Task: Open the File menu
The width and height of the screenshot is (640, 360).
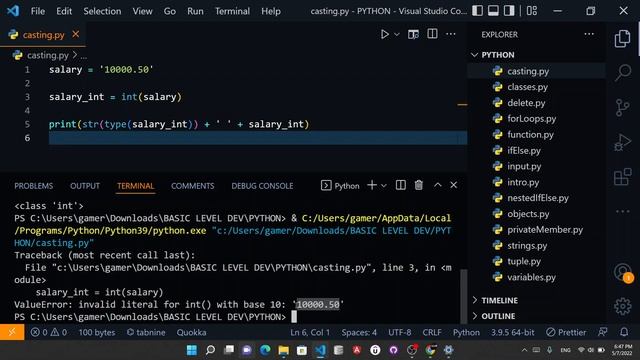Action: (x=38, y=11)
